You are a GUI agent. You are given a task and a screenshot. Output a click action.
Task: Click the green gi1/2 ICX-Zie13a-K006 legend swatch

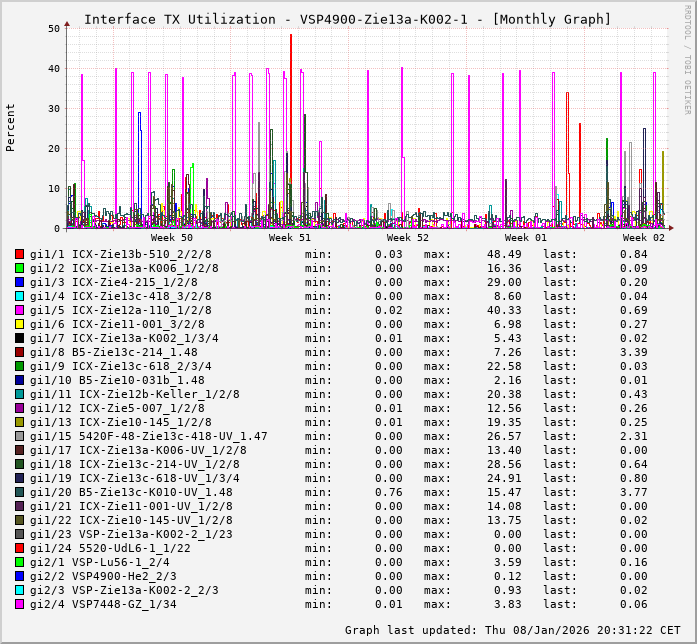coord(20,268)
